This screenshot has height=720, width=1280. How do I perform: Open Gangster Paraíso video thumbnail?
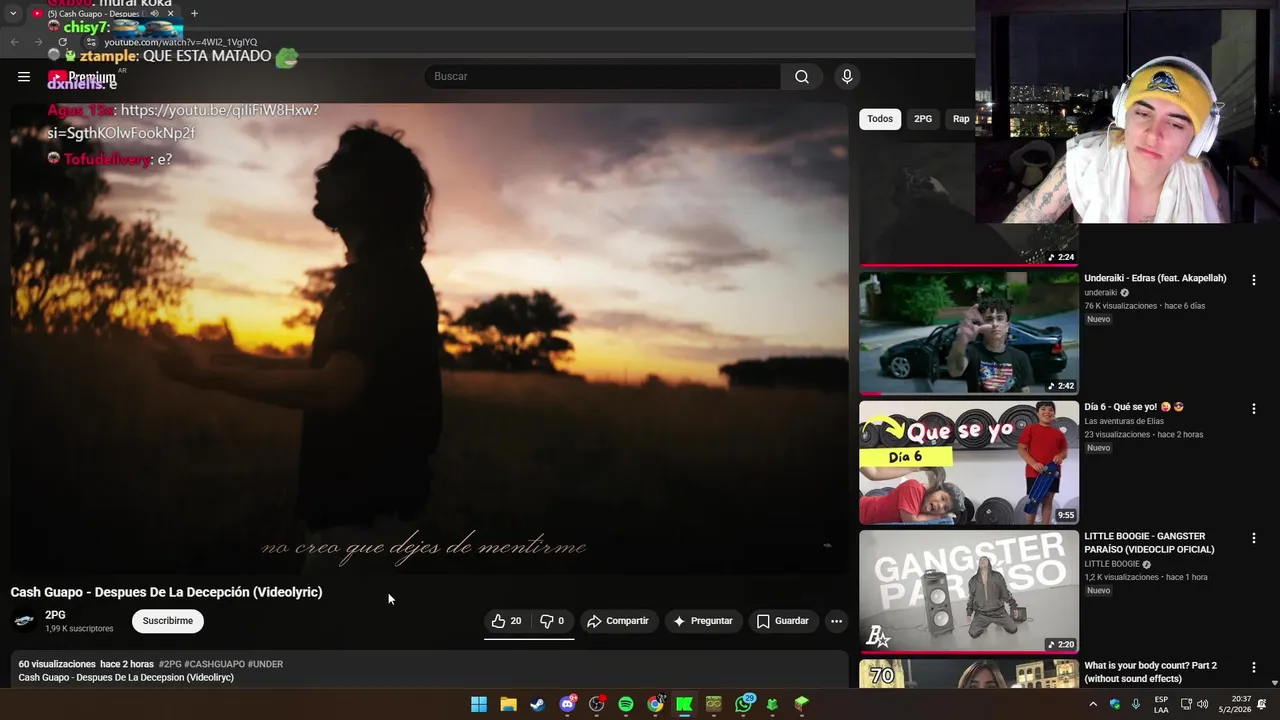[969, 591]
